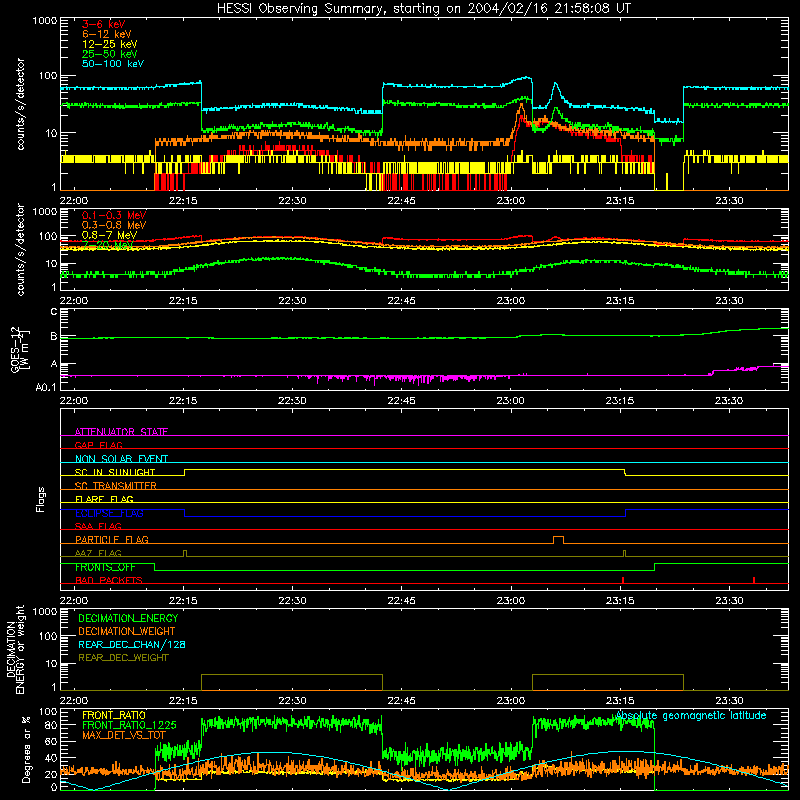Click the "A0.1" GOES class tick label

click(x=46, y=387)
